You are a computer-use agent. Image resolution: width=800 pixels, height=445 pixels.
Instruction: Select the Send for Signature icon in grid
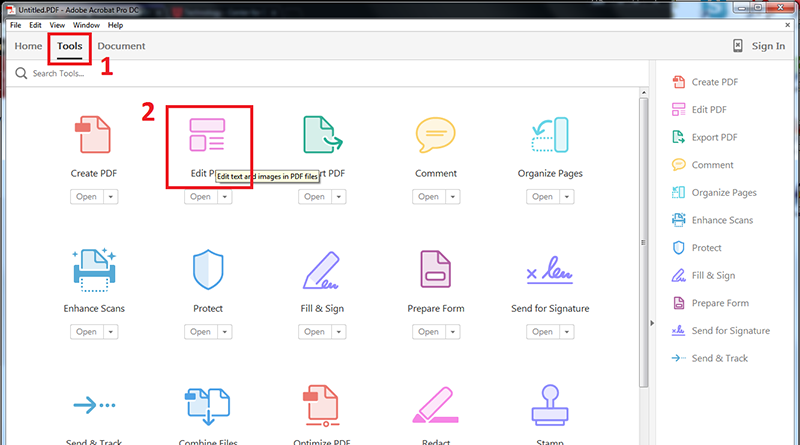click(x=549, y=269)
